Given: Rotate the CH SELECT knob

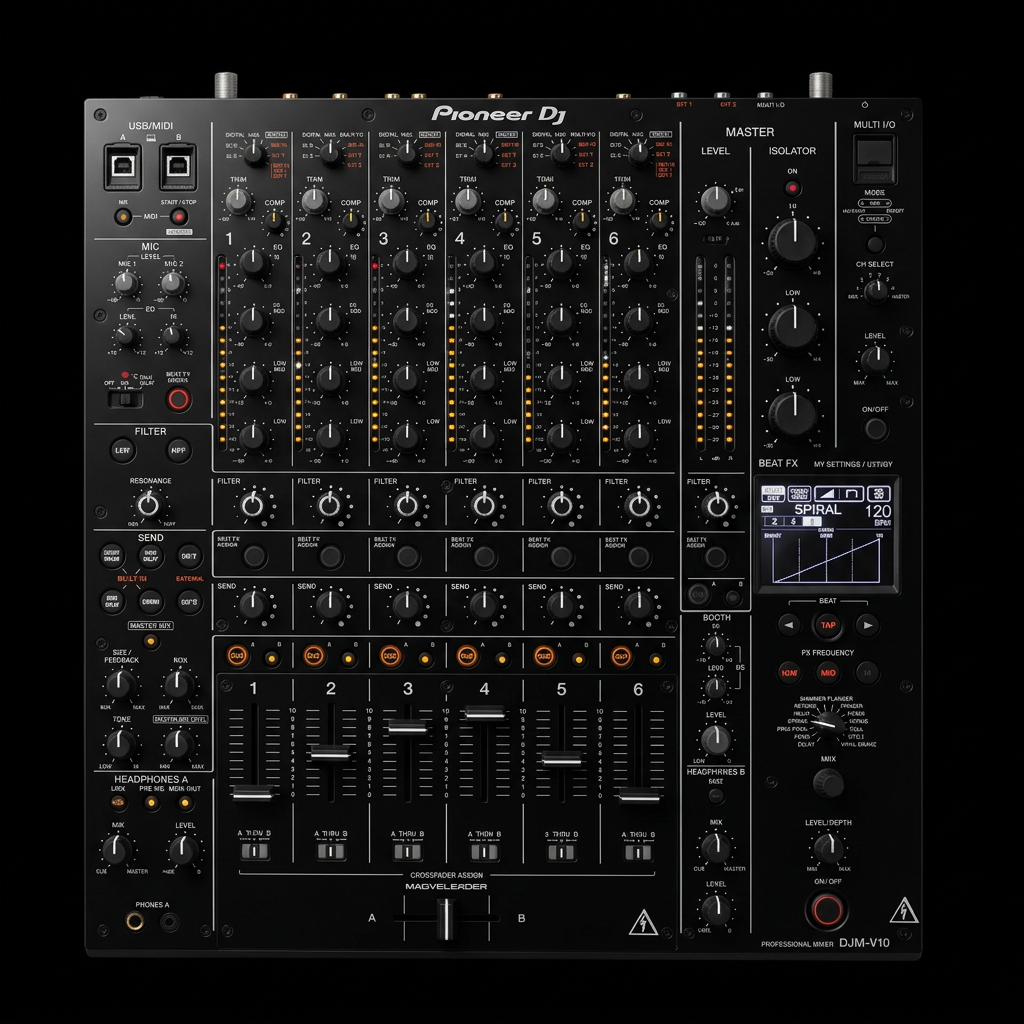Looking at the screenshot, I should [x=876, y=291].
